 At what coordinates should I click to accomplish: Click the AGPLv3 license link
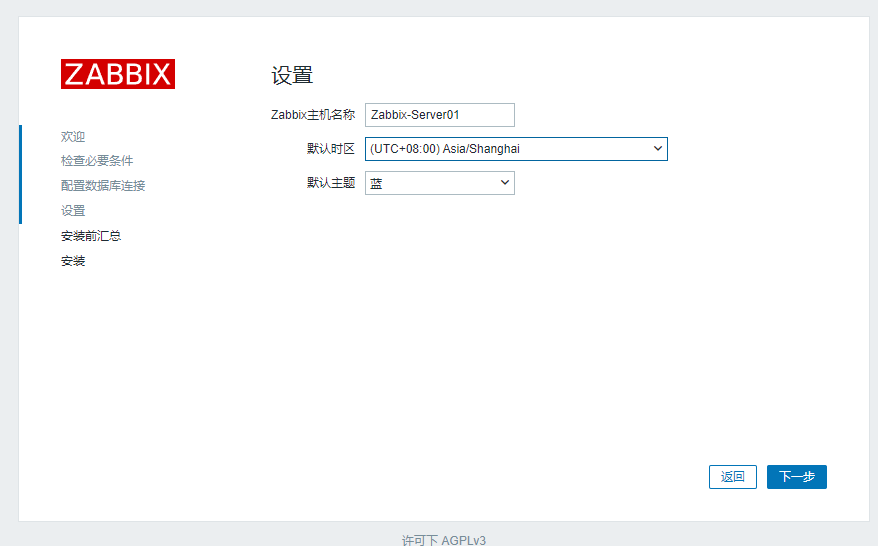(x=463, y=540)
